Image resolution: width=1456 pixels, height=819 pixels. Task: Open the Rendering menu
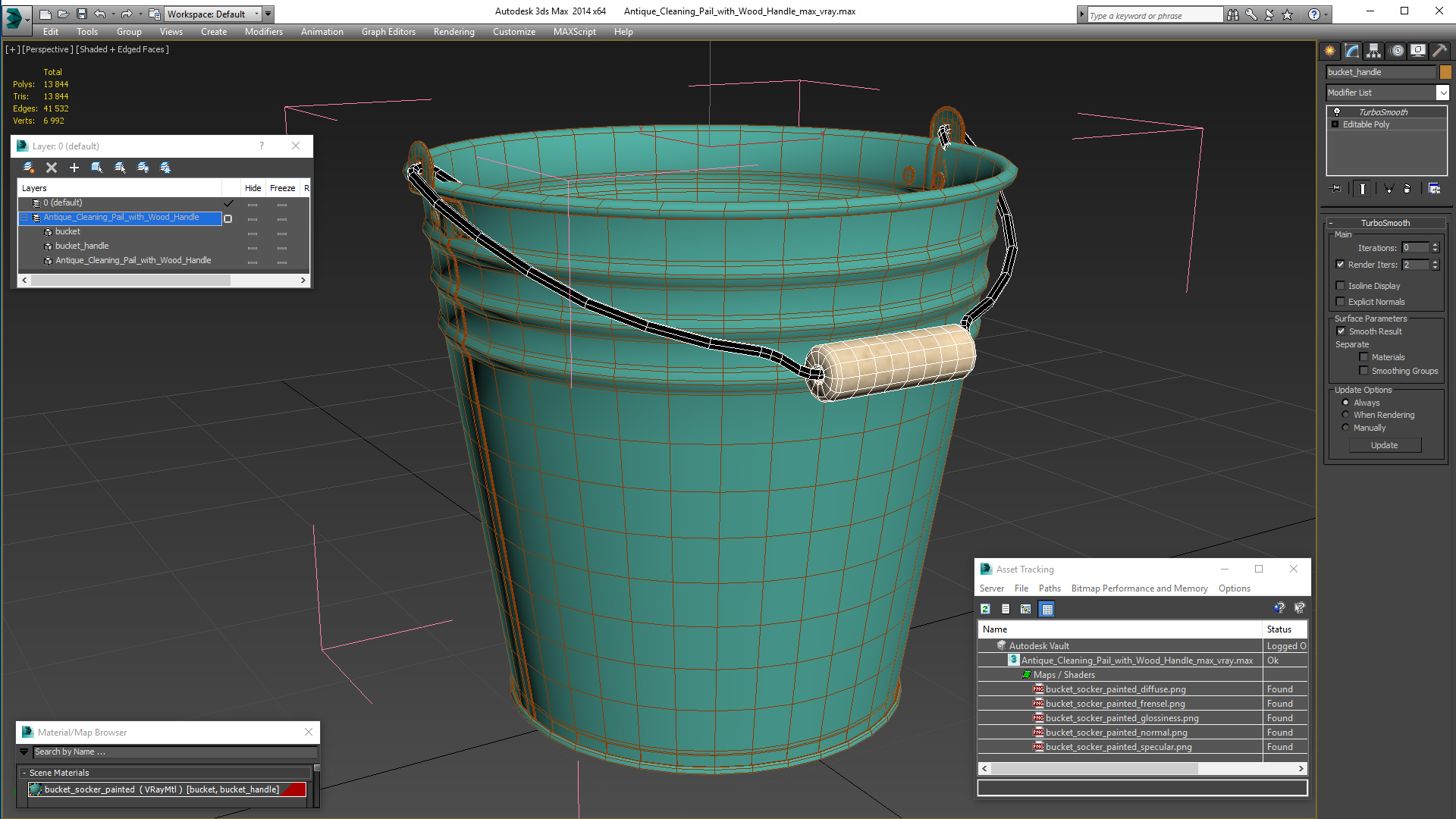[454, 32]
